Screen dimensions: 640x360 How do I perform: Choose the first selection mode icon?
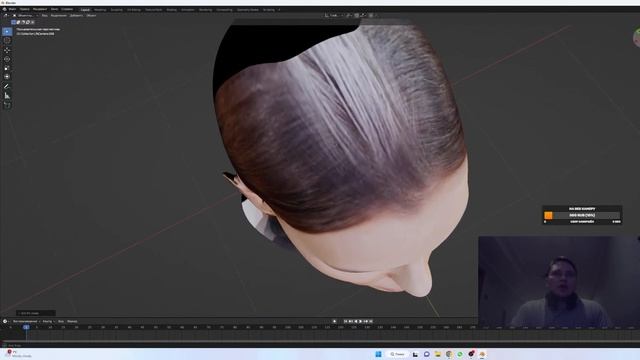[x=13, y=22]
